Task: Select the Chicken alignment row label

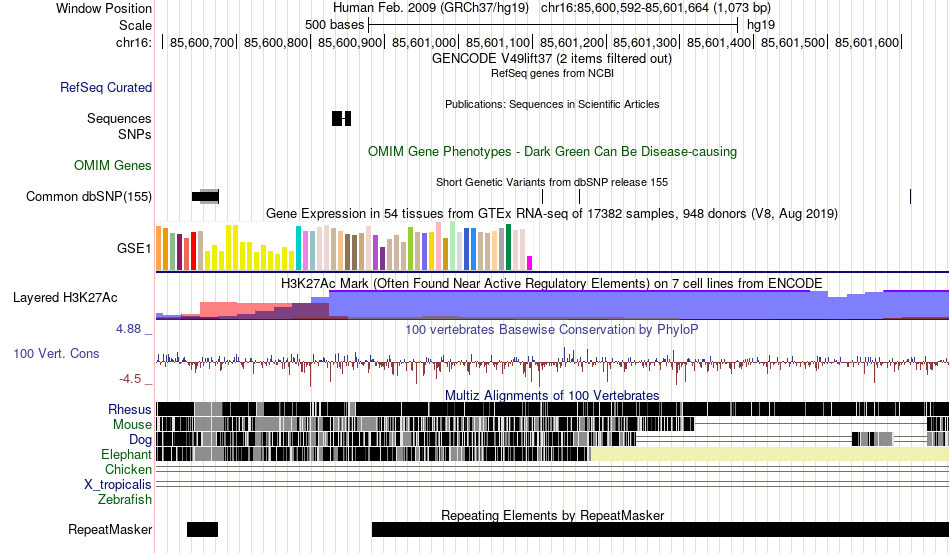Action: (128, 469)
